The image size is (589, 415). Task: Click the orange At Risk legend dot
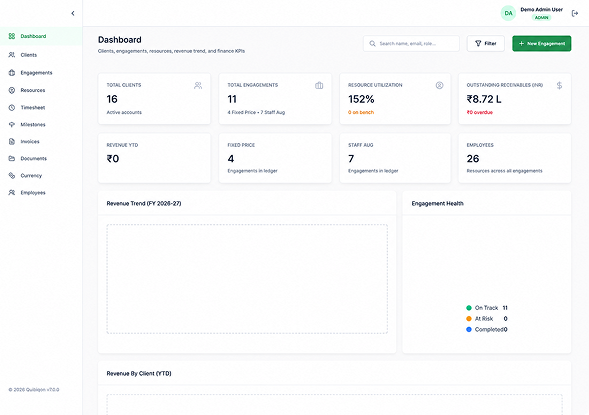pos(468,318)
